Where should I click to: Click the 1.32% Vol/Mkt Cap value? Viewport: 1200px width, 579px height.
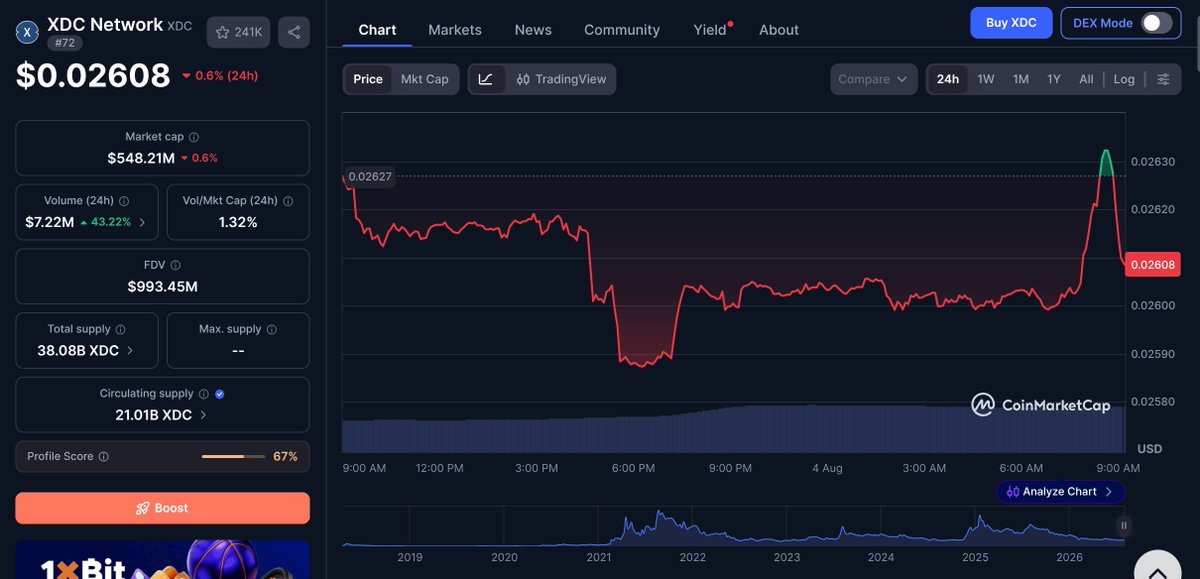click(238, 222)
